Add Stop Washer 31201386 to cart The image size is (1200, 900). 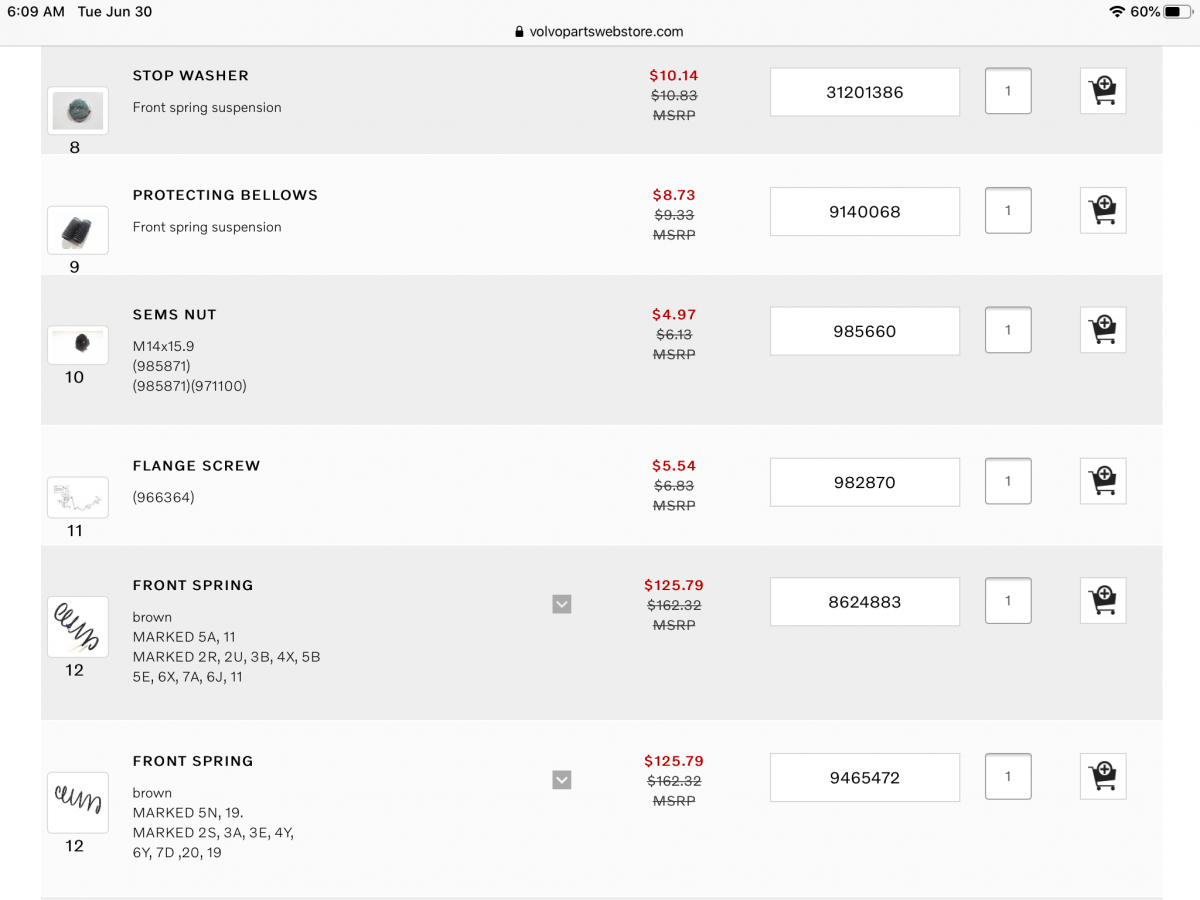pos(1103,91)
